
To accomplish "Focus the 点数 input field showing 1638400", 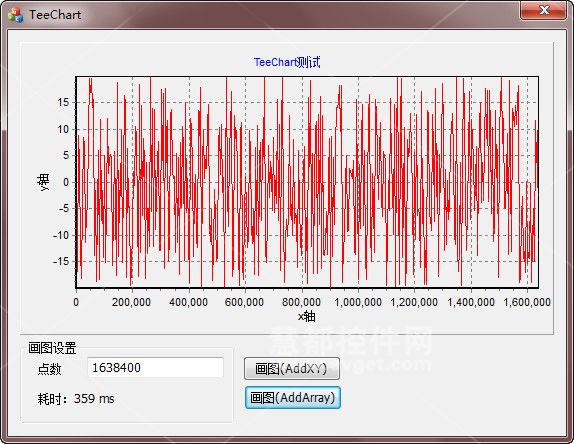I will pos(155,367).
